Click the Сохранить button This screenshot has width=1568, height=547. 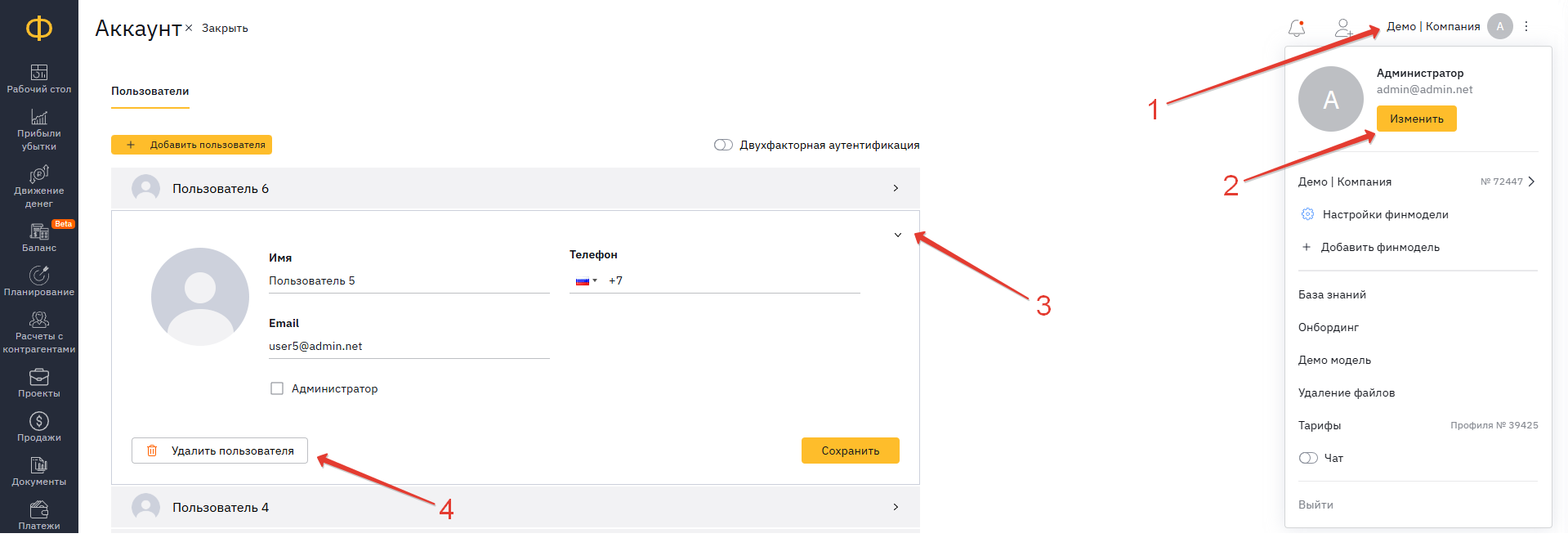[850, 451]
